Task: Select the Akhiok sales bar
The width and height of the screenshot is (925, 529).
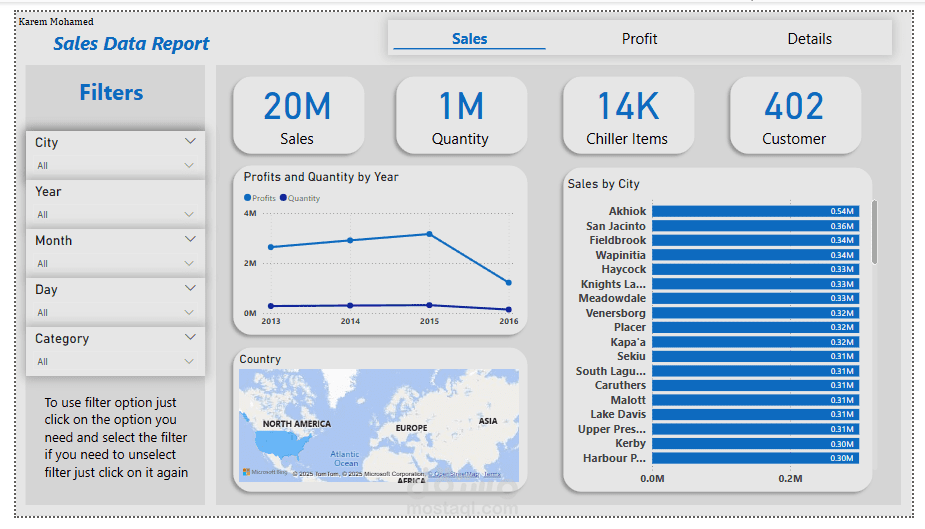Action: tap(756, 211)
